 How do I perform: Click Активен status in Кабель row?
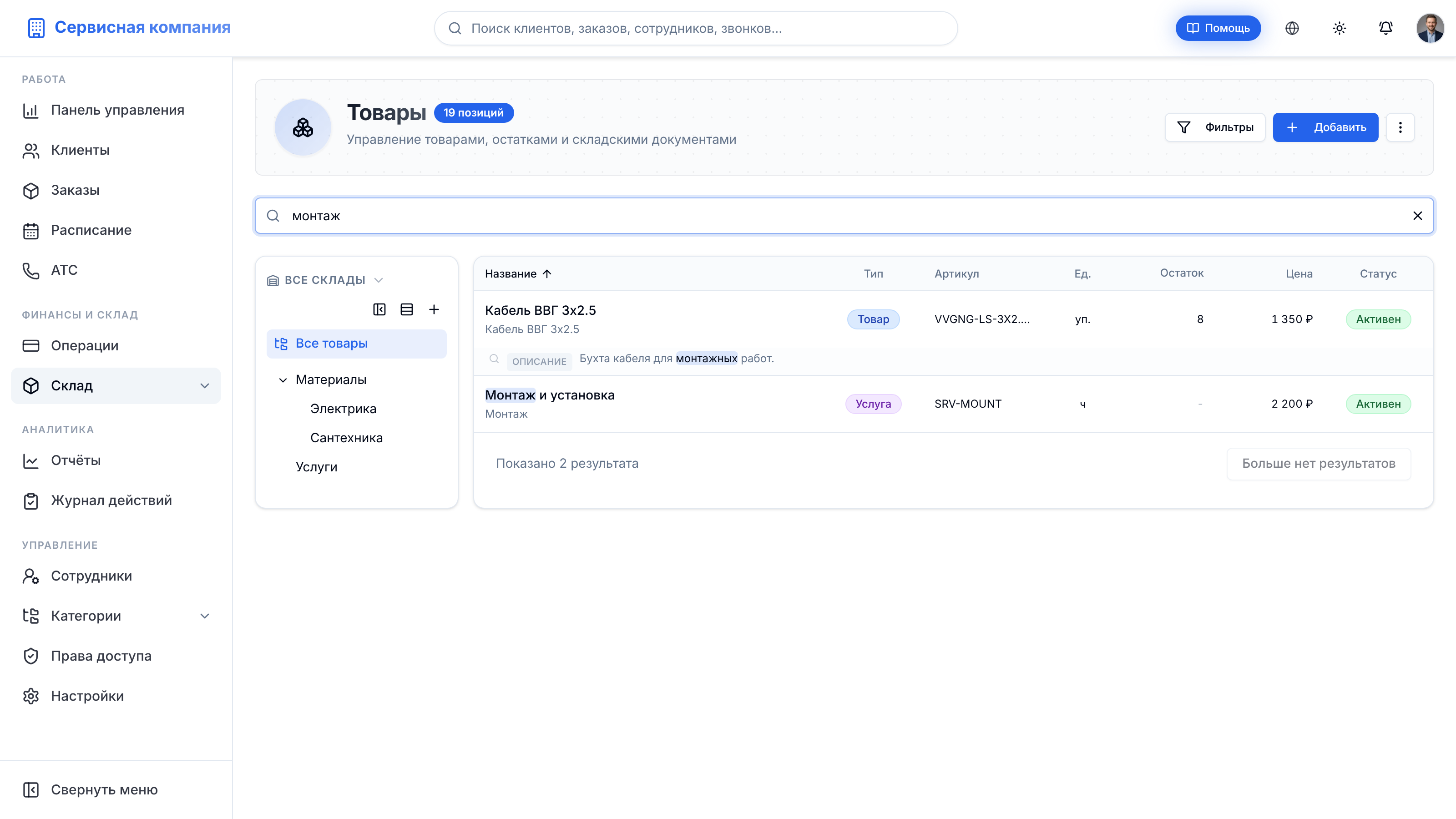pos(1378,319)
